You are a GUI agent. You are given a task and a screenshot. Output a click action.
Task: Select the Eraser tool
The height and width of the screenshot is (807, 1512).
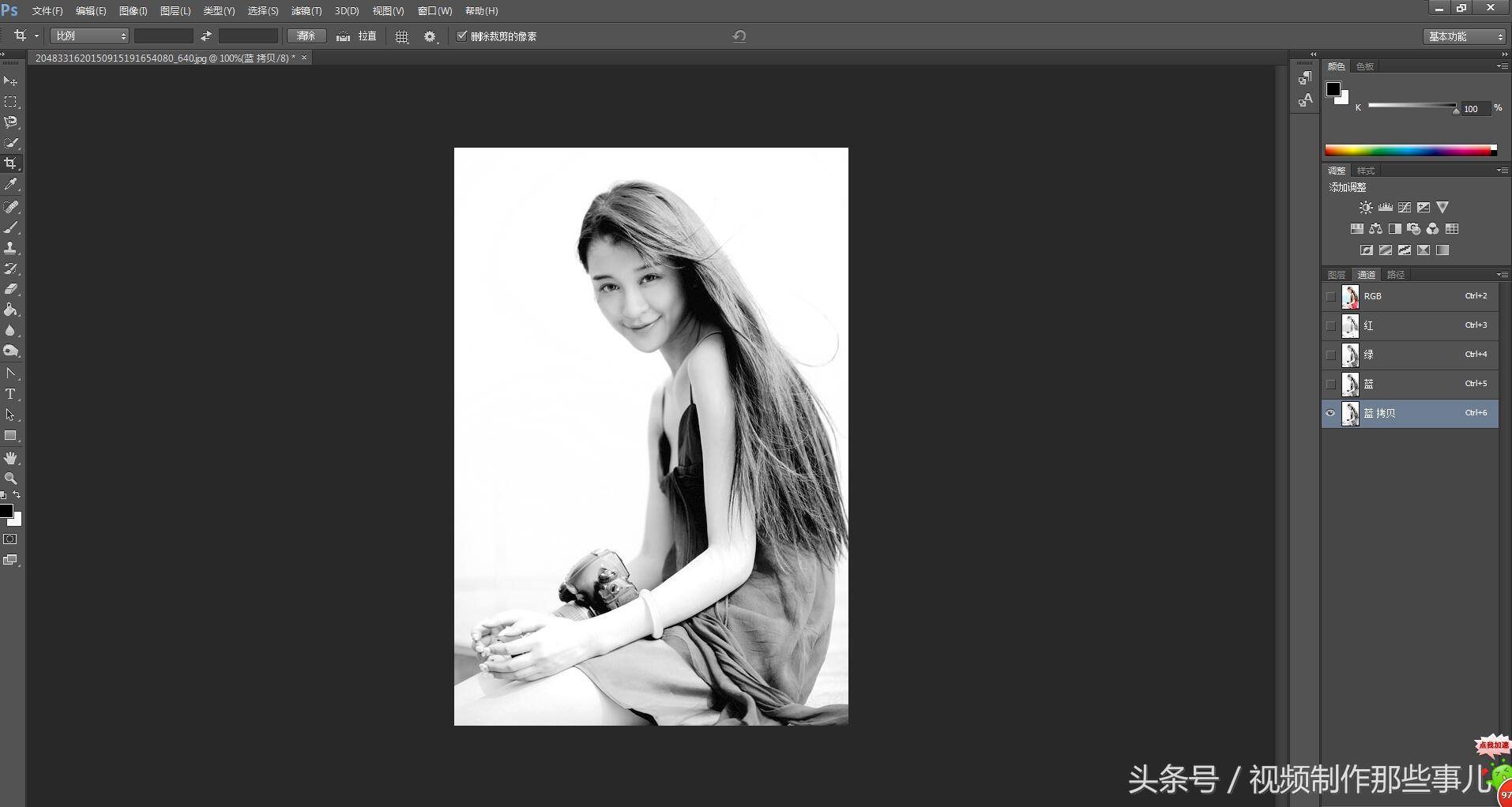pyautogui.click(x=11, y=289)
